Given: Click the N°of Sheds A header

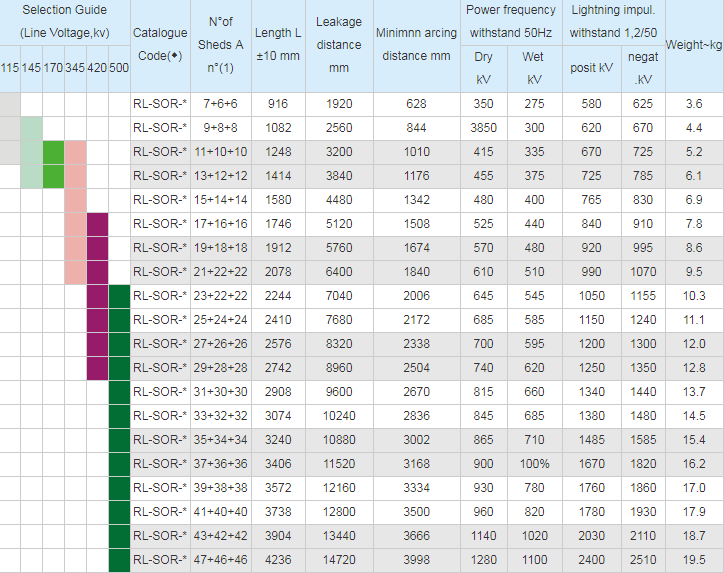Looking at the screenshot, I should point(221,46).
